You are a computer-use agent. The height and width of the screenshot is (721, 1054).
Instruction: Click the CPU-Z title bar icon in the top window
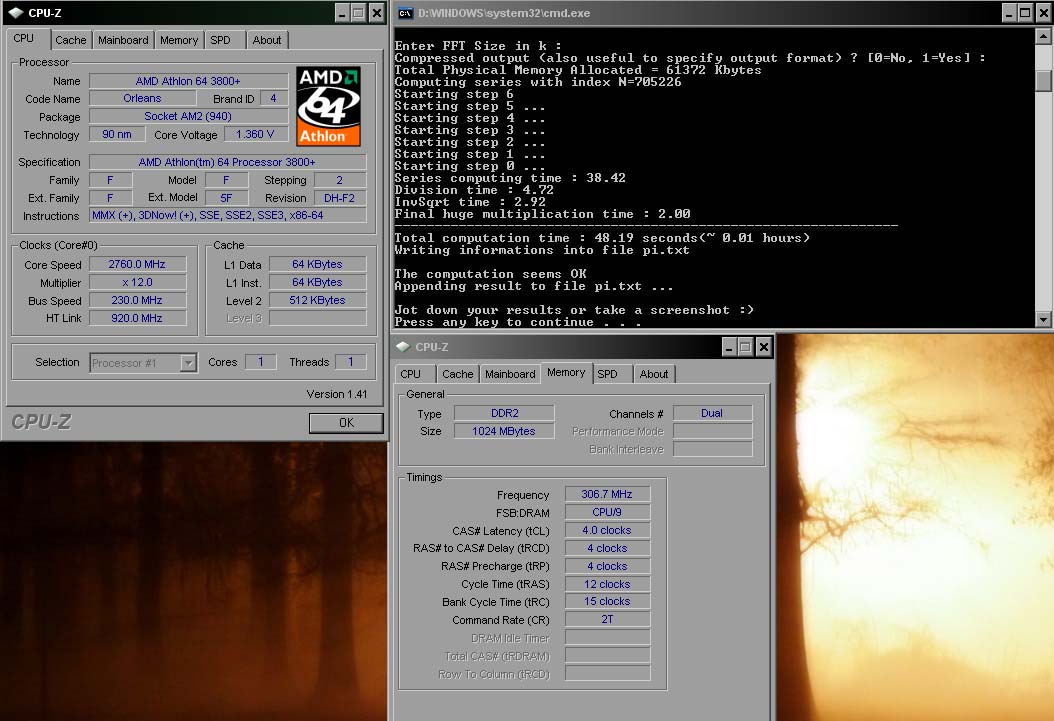[x=15, y=13]
